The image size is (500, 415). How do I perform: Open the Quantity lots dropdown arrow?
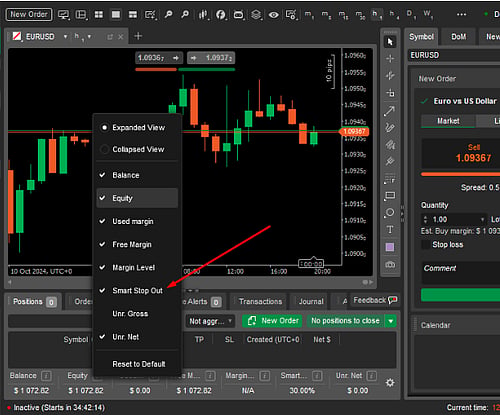(x=482, y=219)
